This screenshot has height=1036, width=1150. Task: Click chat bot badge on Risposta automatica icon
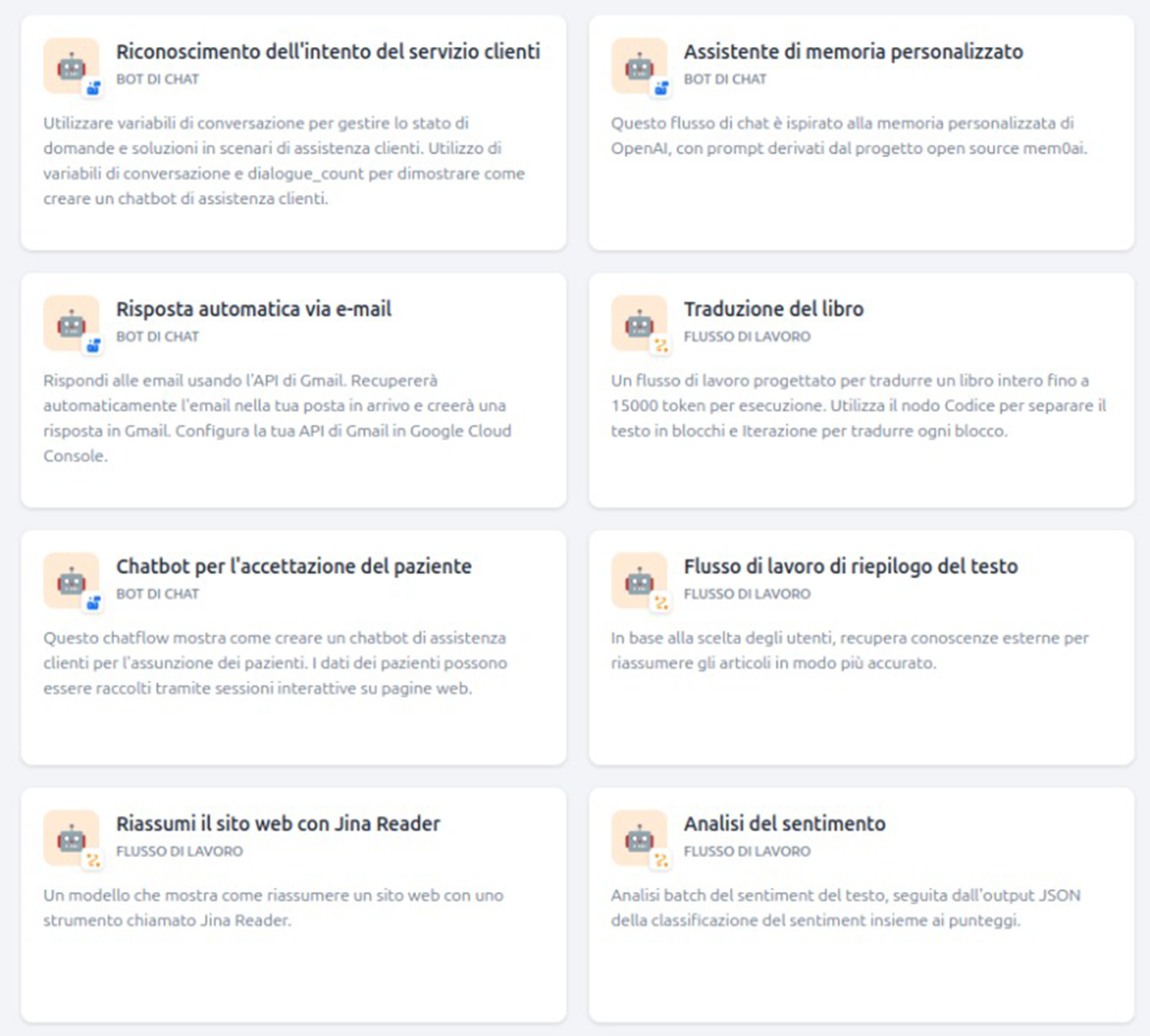tap(94, 346)
